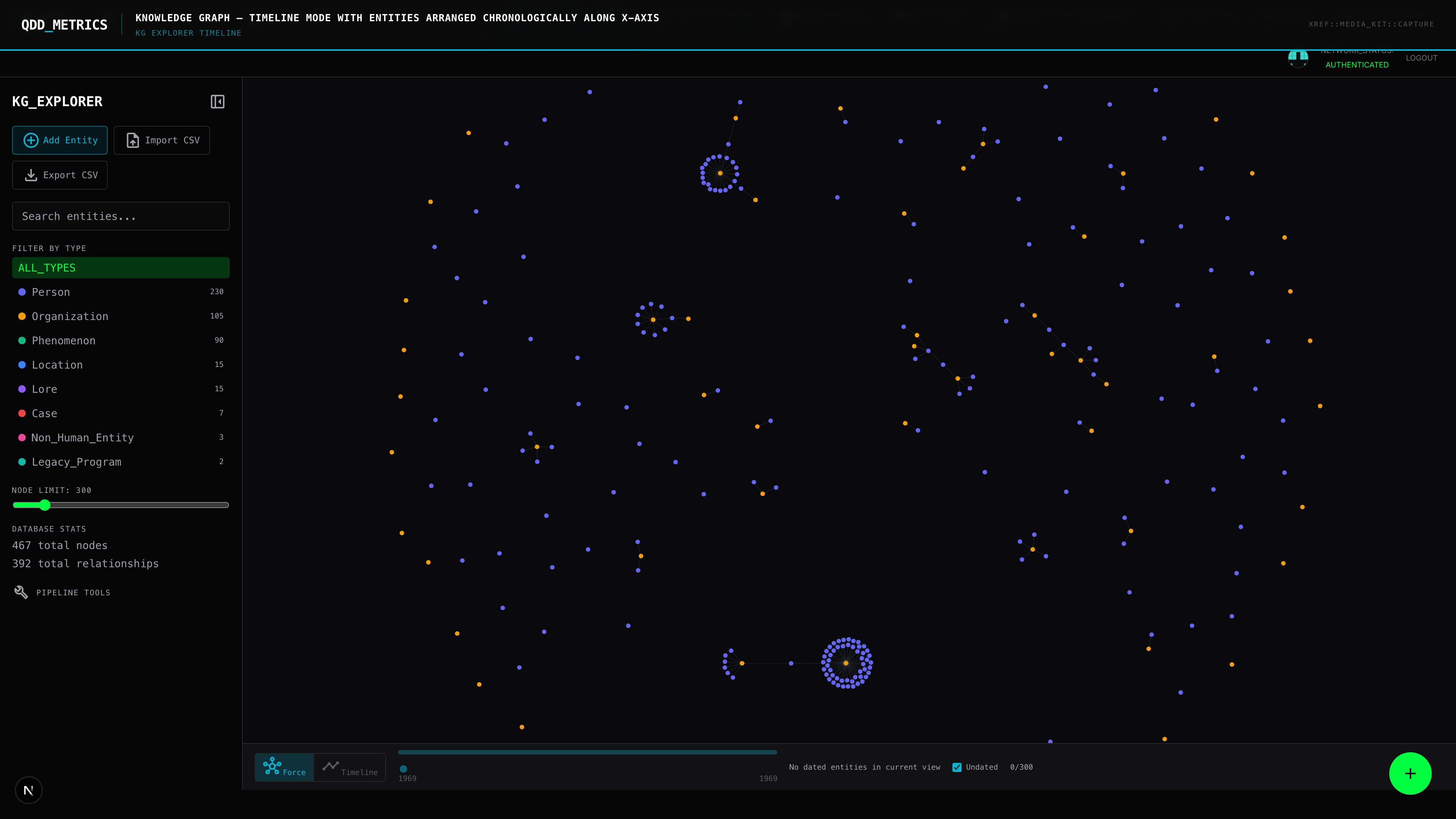Filter by Phenomenon entity type
Viewport: 1456px width, 819px height.
[63, 341]
